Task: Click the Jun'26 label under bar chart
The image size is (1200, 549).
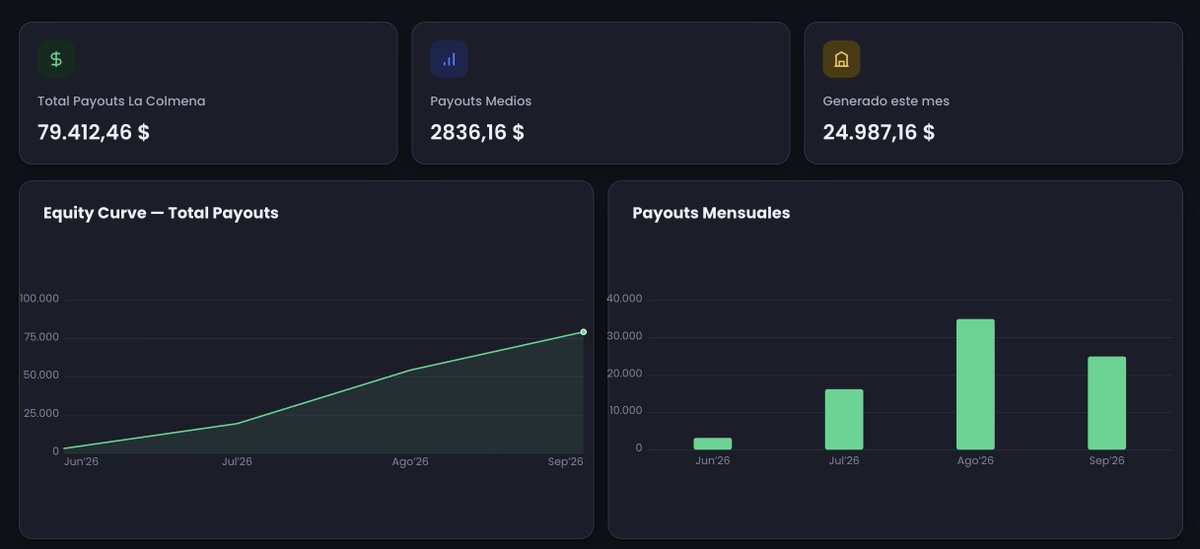Action: (x=713, y=461)
